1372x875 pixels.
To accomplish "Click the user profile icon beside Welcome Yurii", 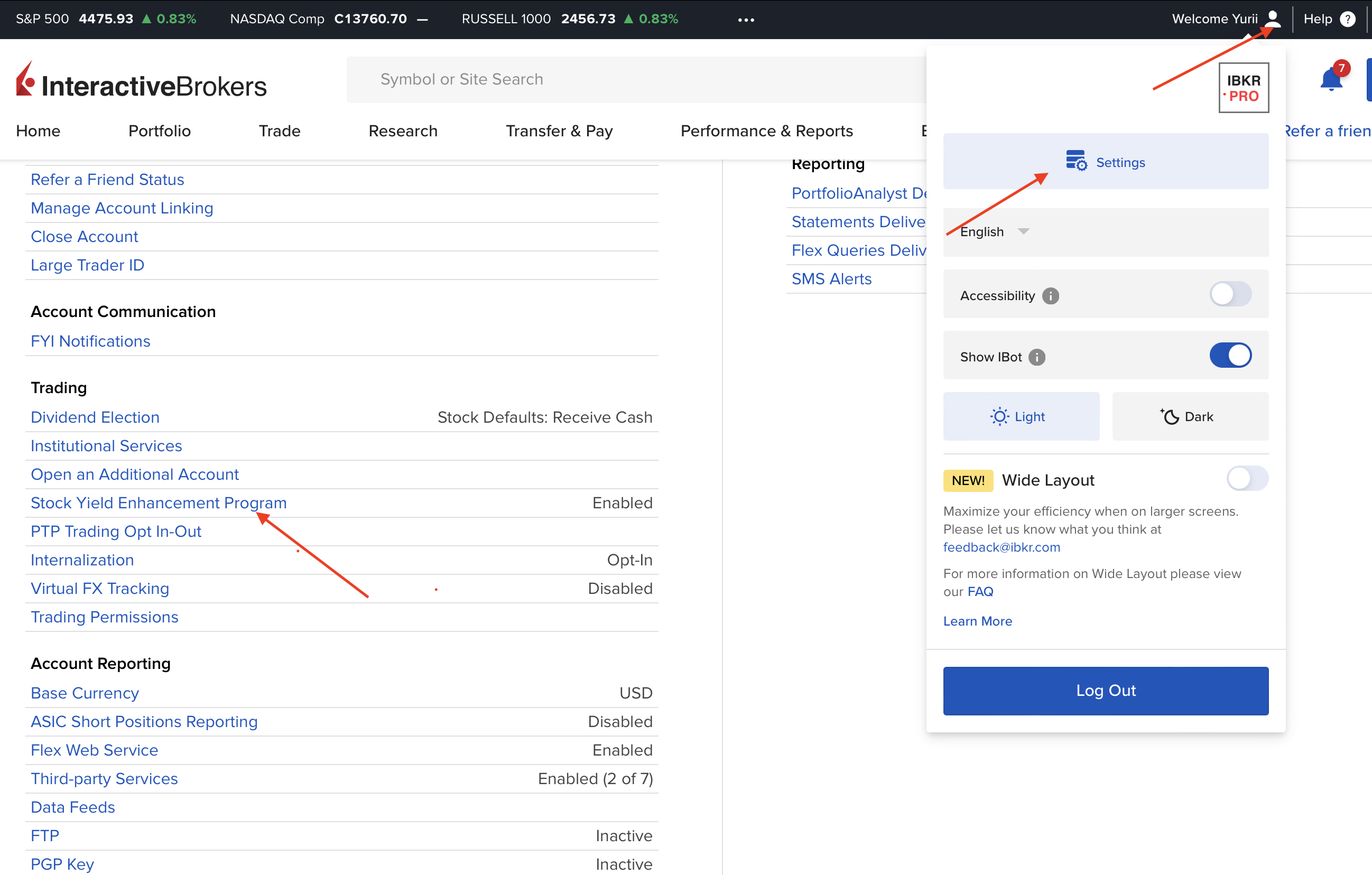I will 1272,19.
